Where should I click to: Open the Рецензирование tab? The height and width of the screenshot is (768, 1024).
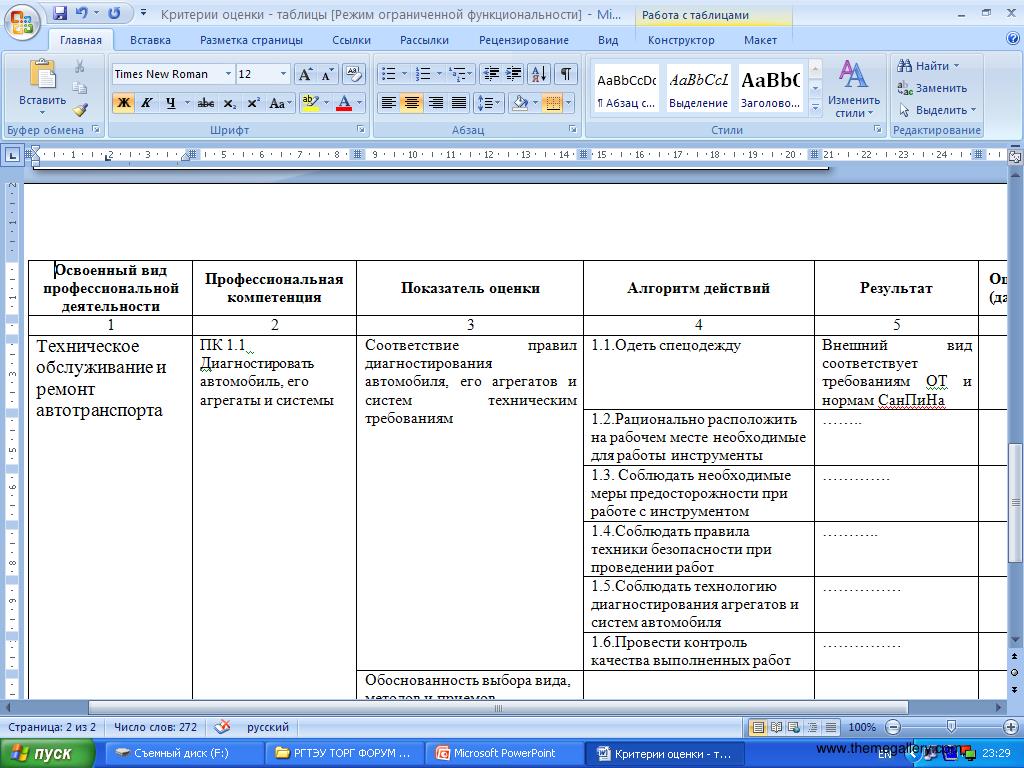524,40
